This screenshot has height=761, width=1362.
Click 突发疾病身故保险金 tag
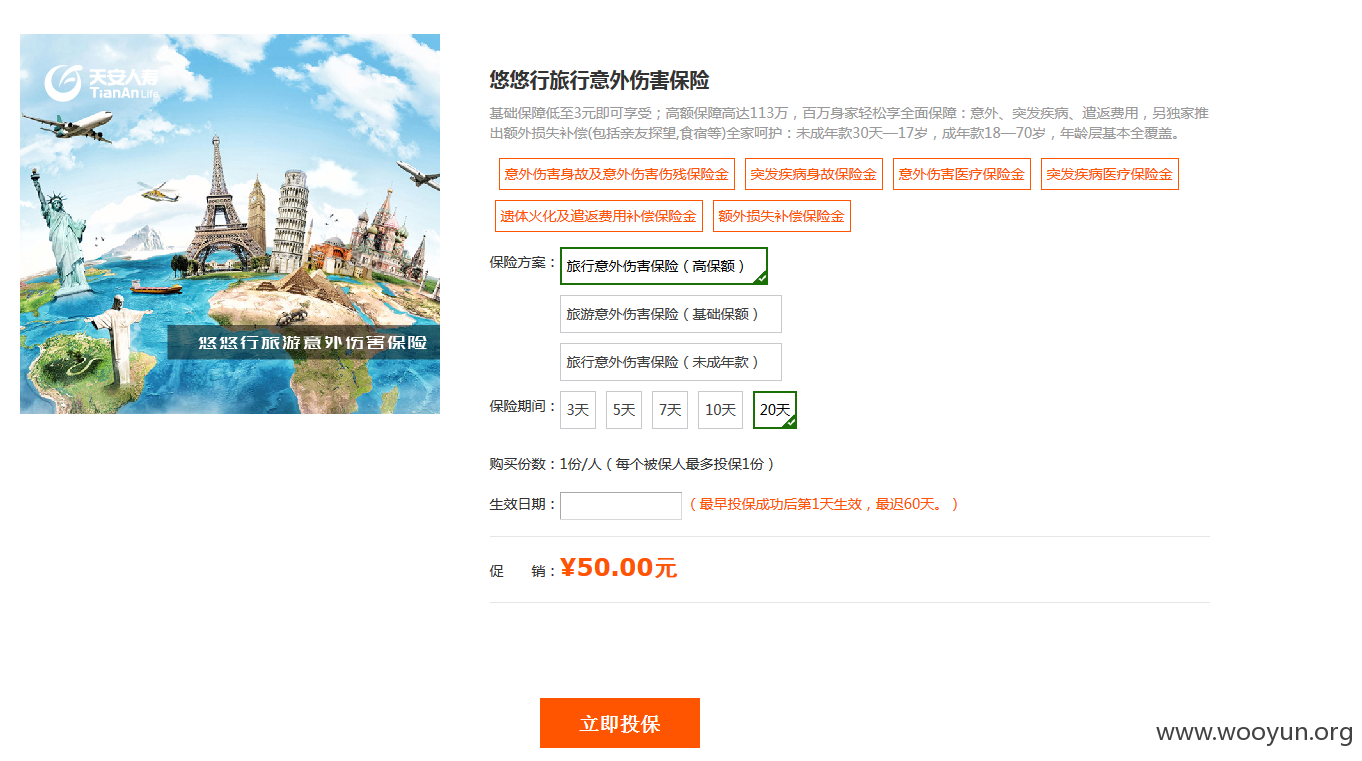click(x=814, y=174)
